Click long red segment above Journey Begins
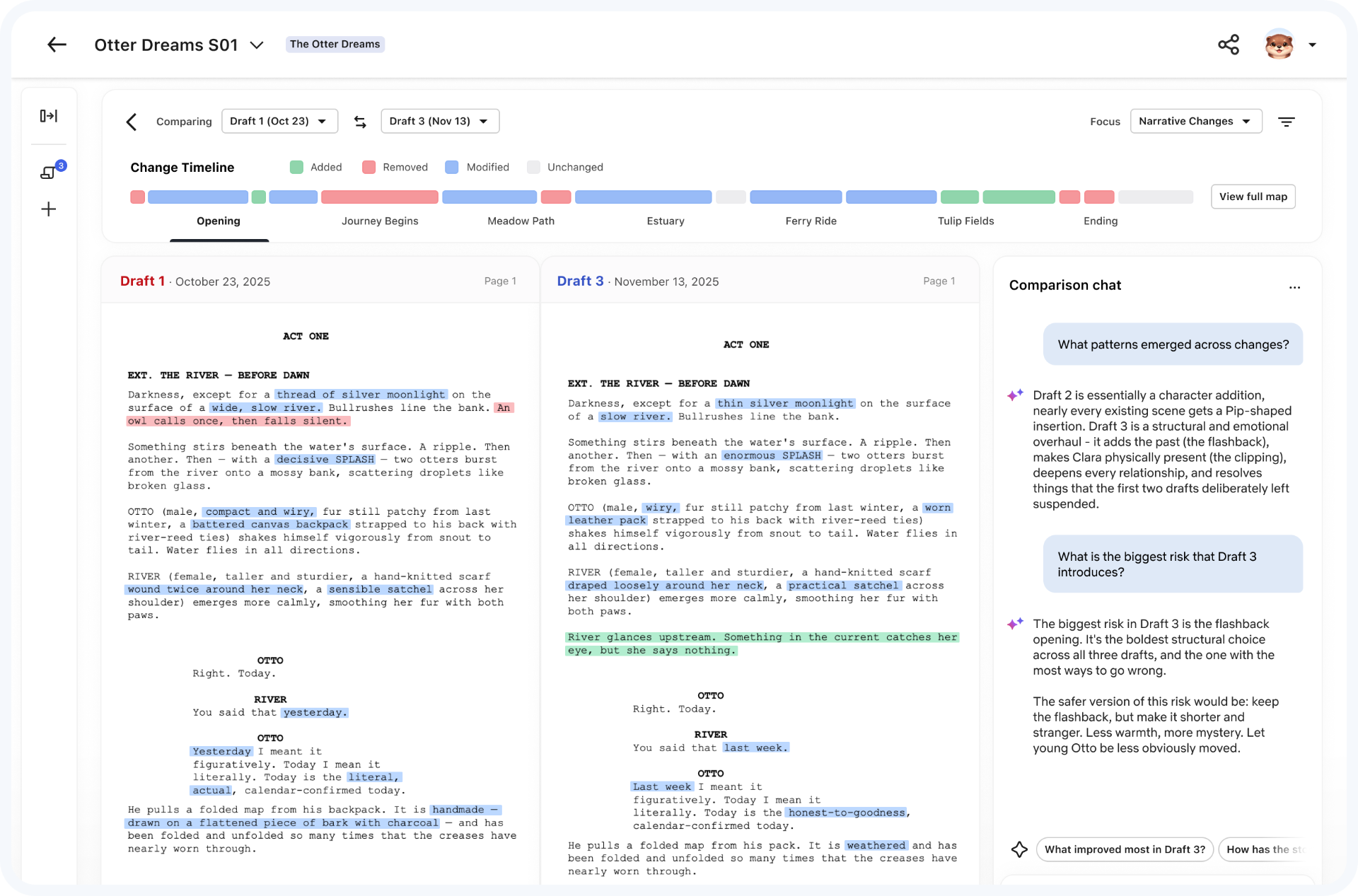Image resolution: width=1358 pixels, height=896 pixels. pyautogui.click(x=380, y=197)
